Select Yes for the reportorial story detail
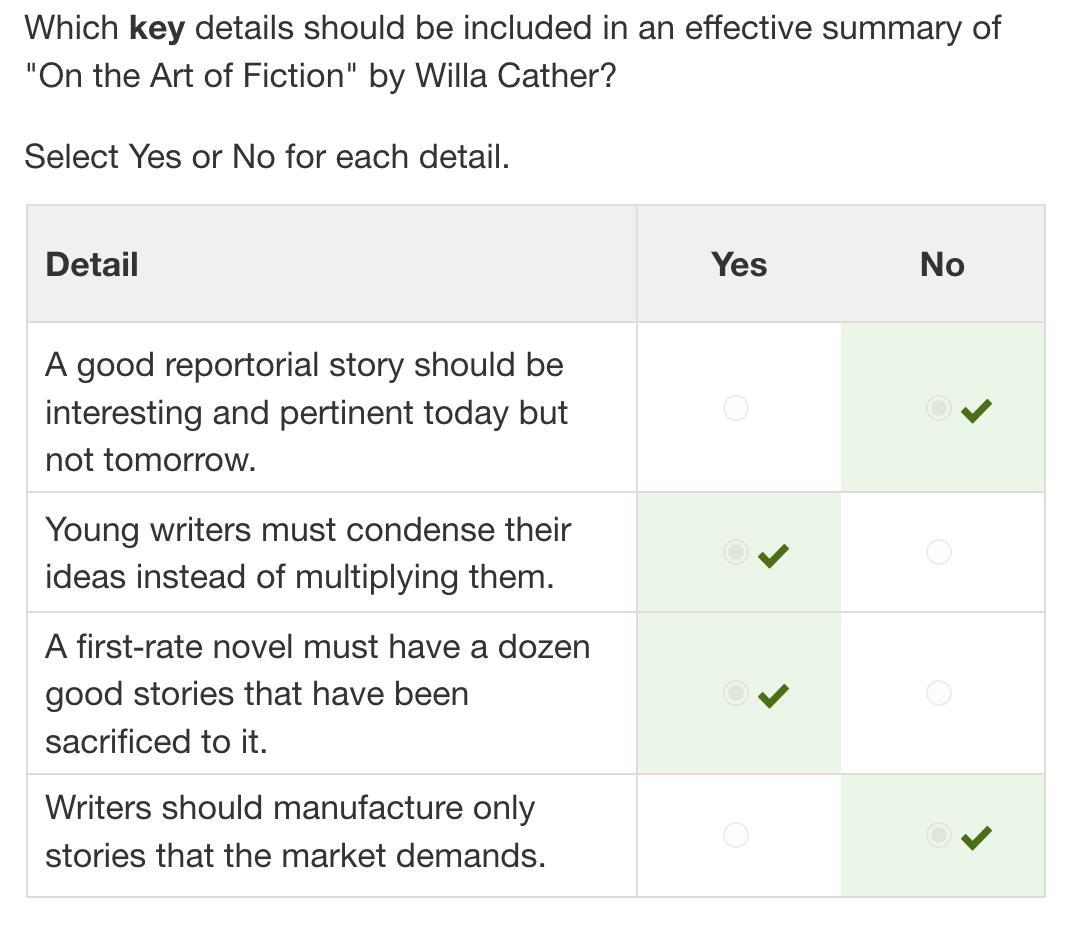The image size is (1070, 930). pyautogui.click(x=735, y=408)
